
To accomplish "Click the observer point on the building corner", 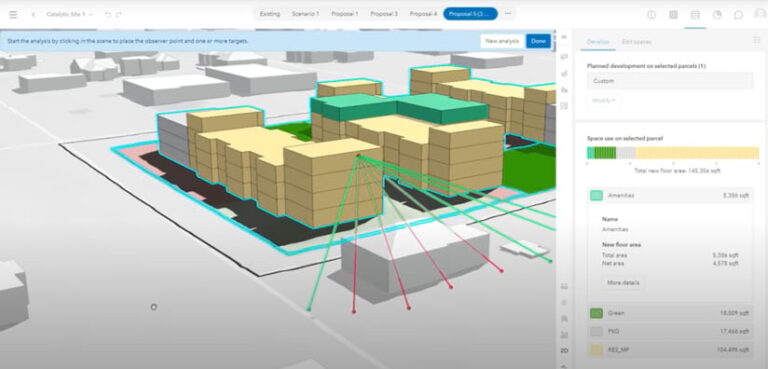I will click(x=358, y=155).
